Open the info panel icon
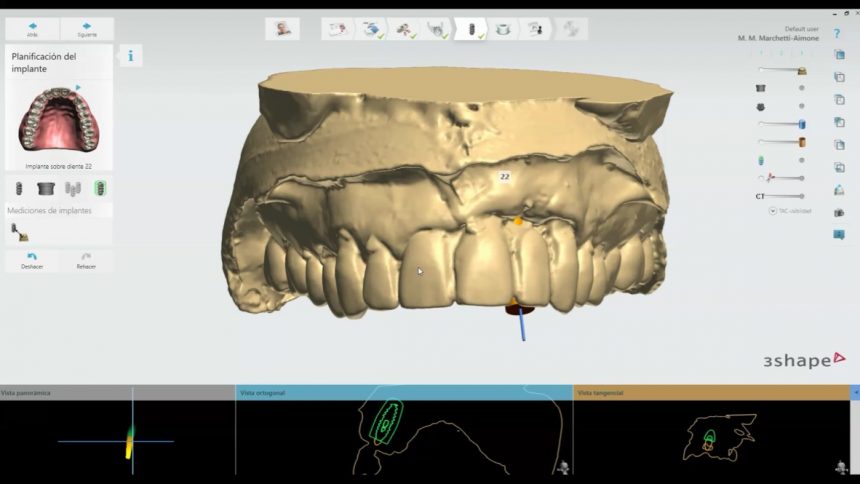This screenshot has height=484, width=860. (131, 55)
